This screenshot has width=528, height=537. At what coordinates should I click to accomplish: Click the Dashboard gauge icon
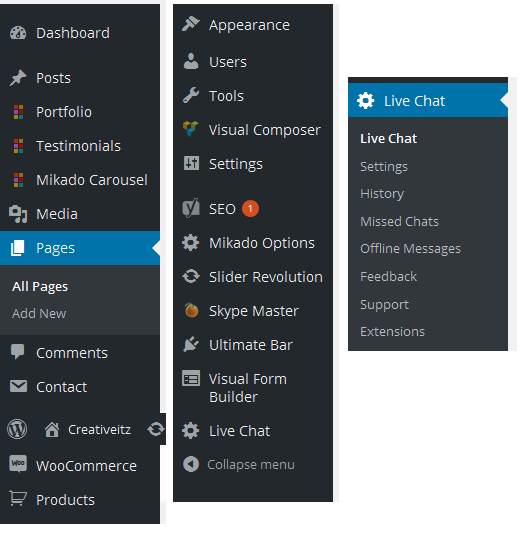pyautogui.click(x=18, y=33)
